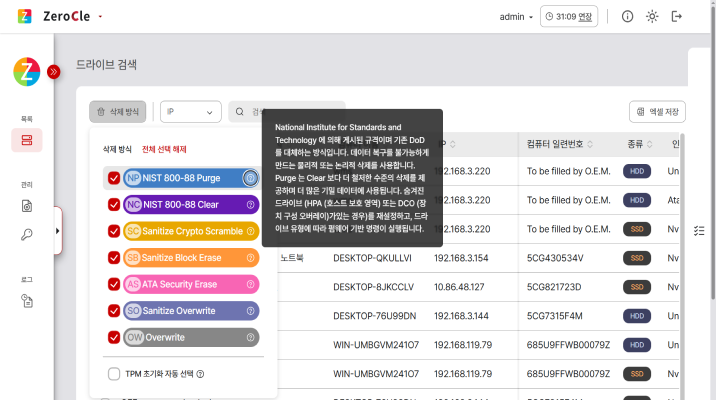
Task: Click the round Z avatar logo in sidebar
Action: point(27,72)
